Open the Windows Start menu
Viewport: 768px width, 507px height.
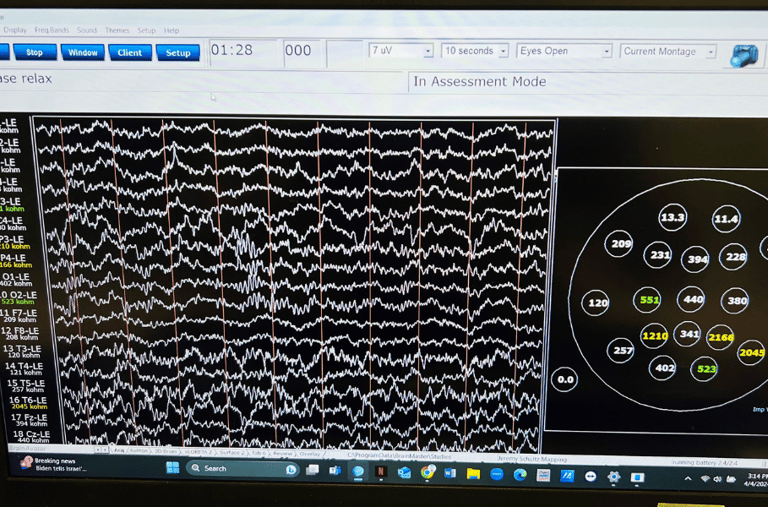point(172,468)
